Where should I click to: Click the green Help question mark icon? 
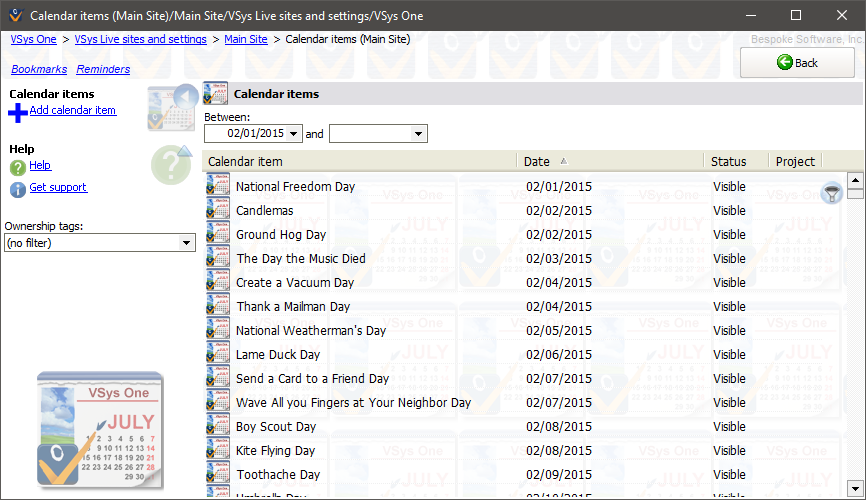(17, 167)
